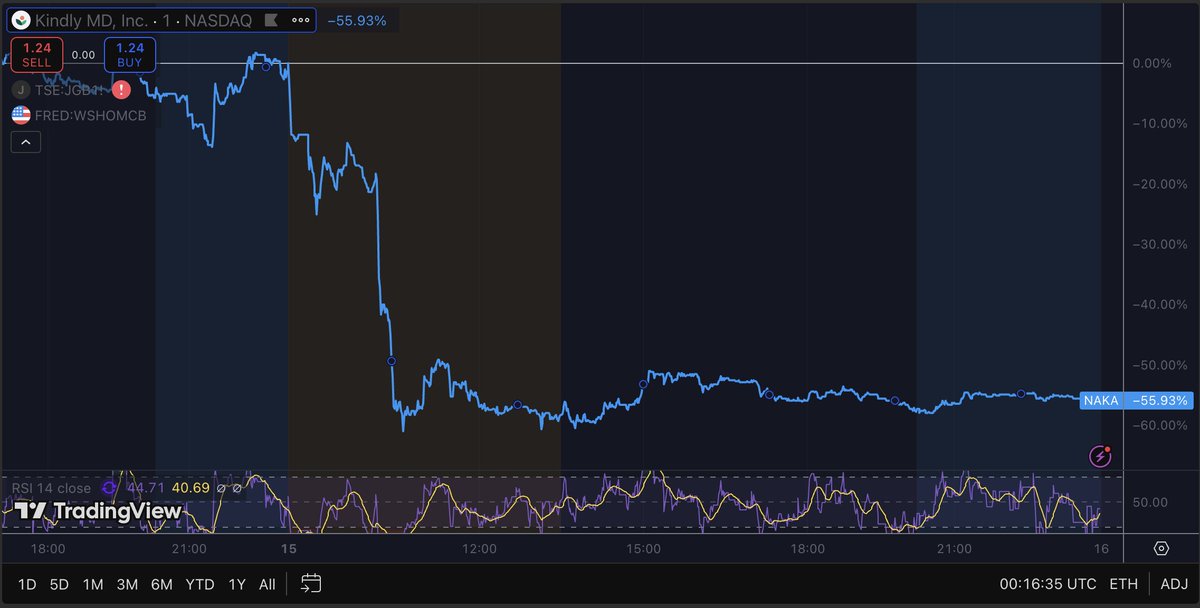Click the red error icon beside TSE:JGB1!
This screenshot has height=608, width=1200.
121,89
